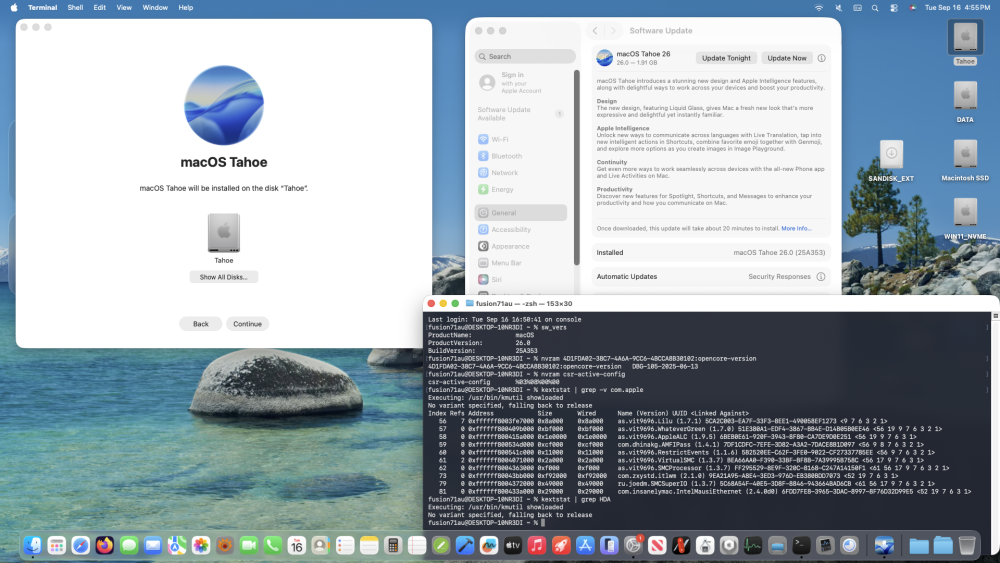Open the Freeform app in the Dock
The image size is (1000, 563).
pyautogui.click(x=489, y=545)
